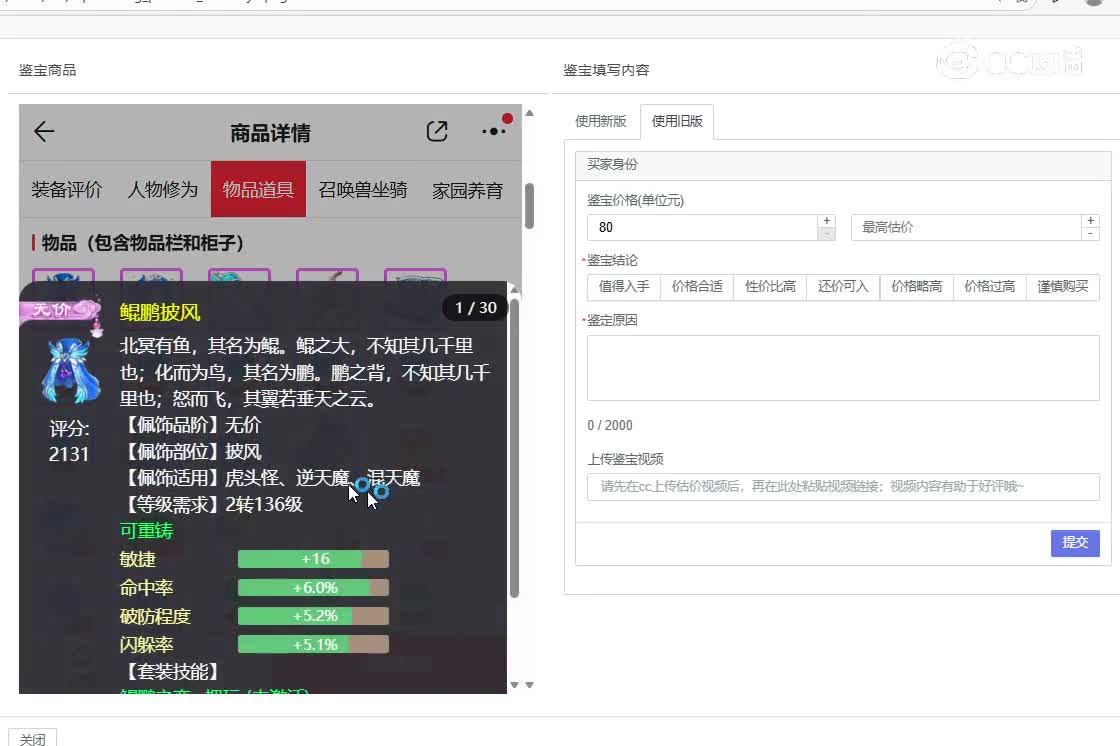Screen dimensions: 1120x746
Task: Choose the 值得入手 conclusion
Action: point(624,287)
